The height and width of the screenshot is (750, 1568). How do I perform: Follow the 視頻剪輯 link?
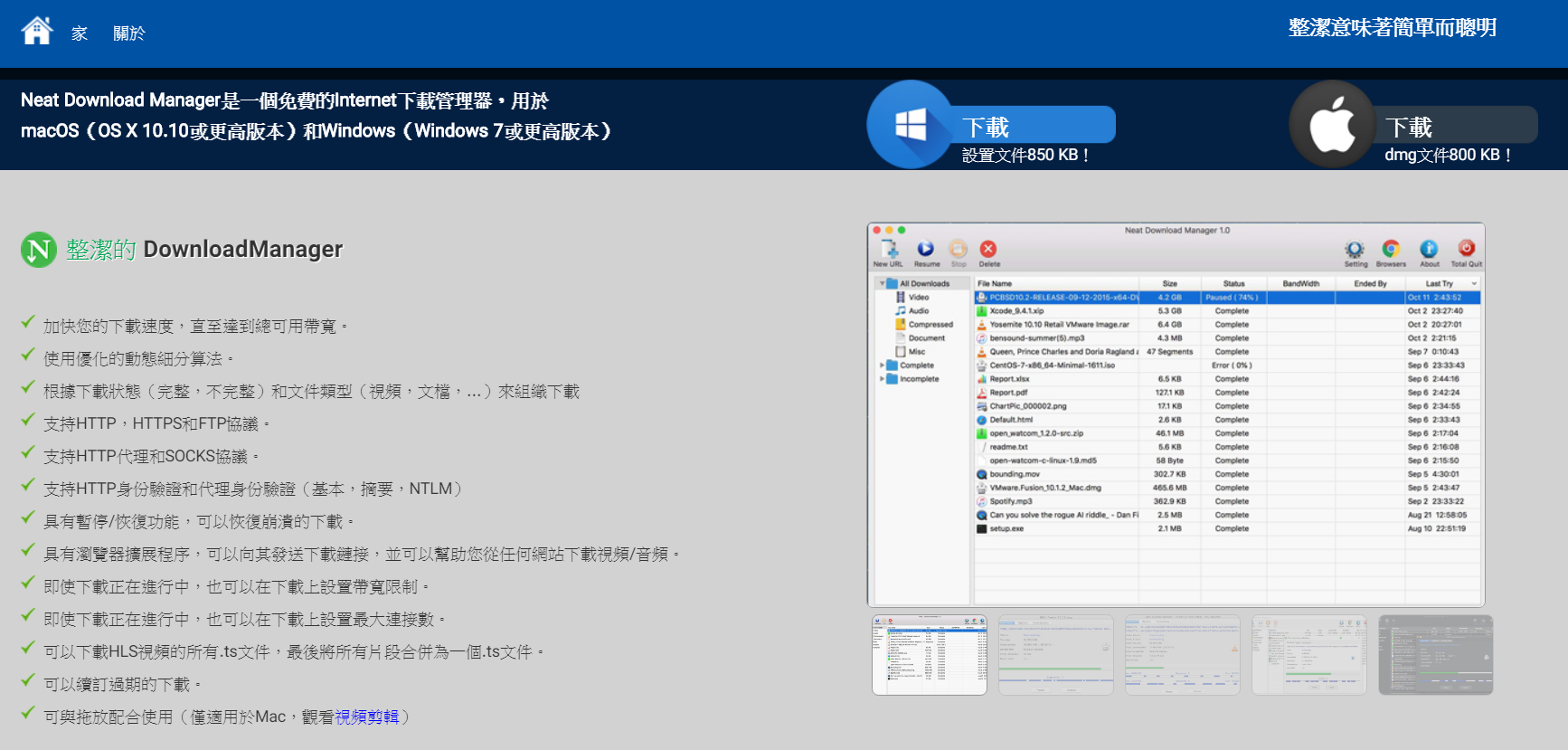click(367, 717)
